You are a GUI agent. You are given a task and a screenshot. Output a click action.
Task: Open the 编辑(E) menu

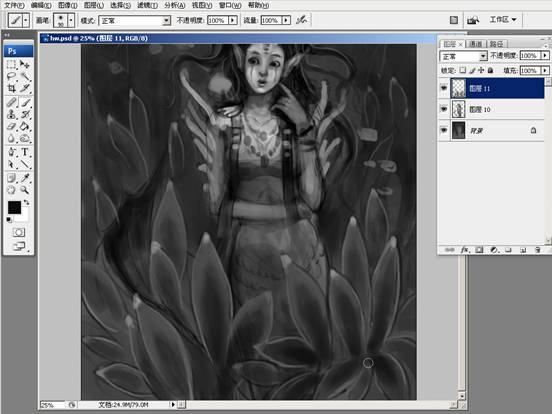click(41, 5)
